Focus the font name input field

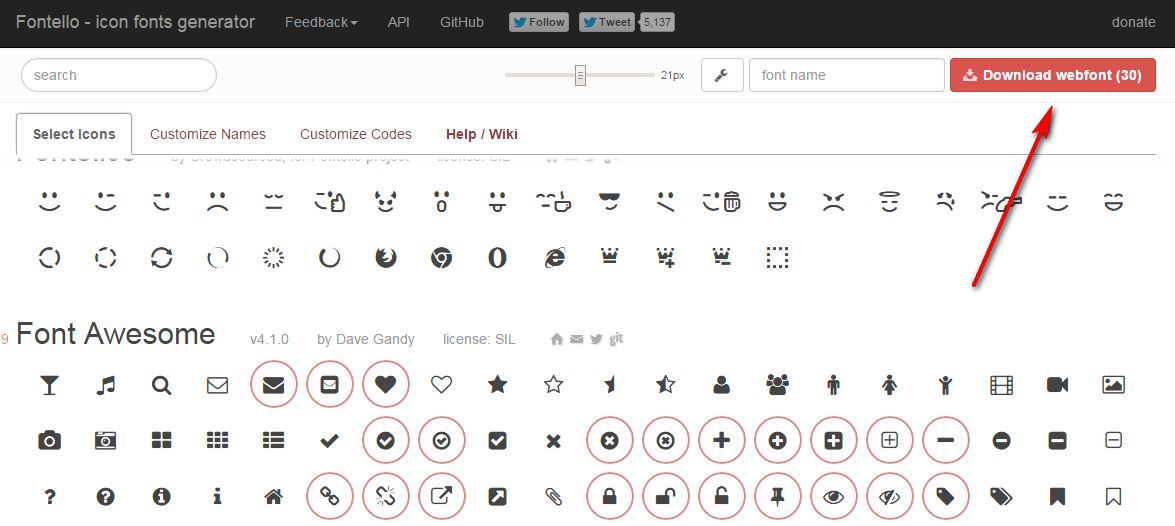click(847, 75)
